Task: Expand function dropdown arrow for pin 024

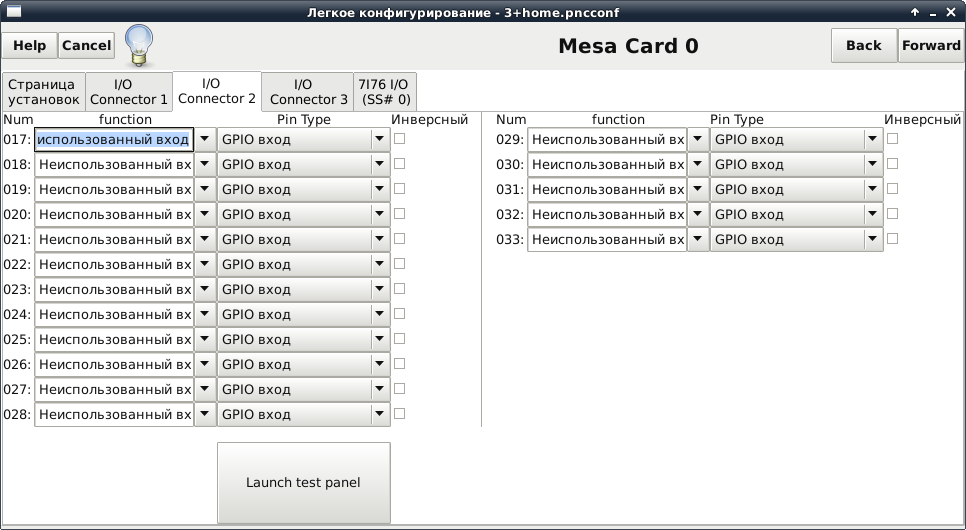Action: click(205, 314)
